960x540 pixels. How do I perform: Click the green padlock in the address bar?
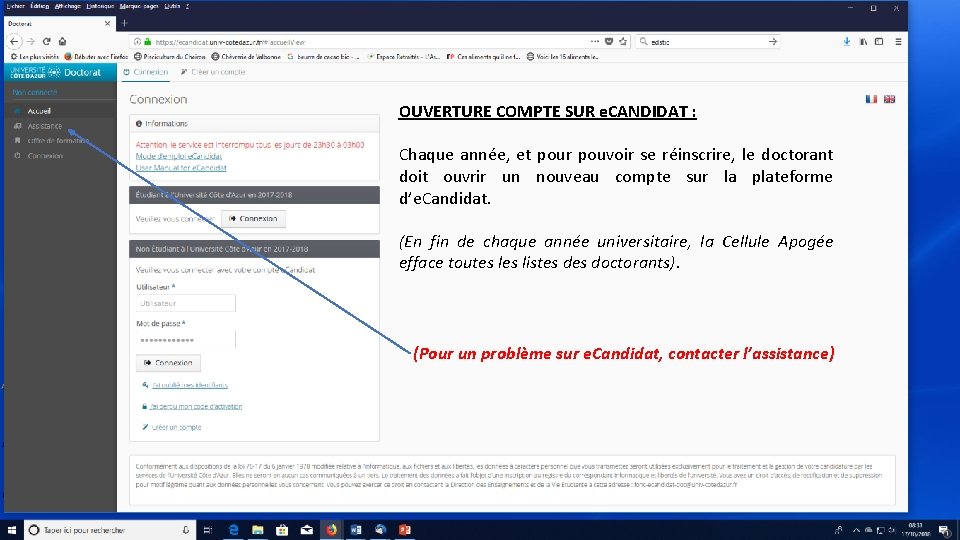click(148, 42)
